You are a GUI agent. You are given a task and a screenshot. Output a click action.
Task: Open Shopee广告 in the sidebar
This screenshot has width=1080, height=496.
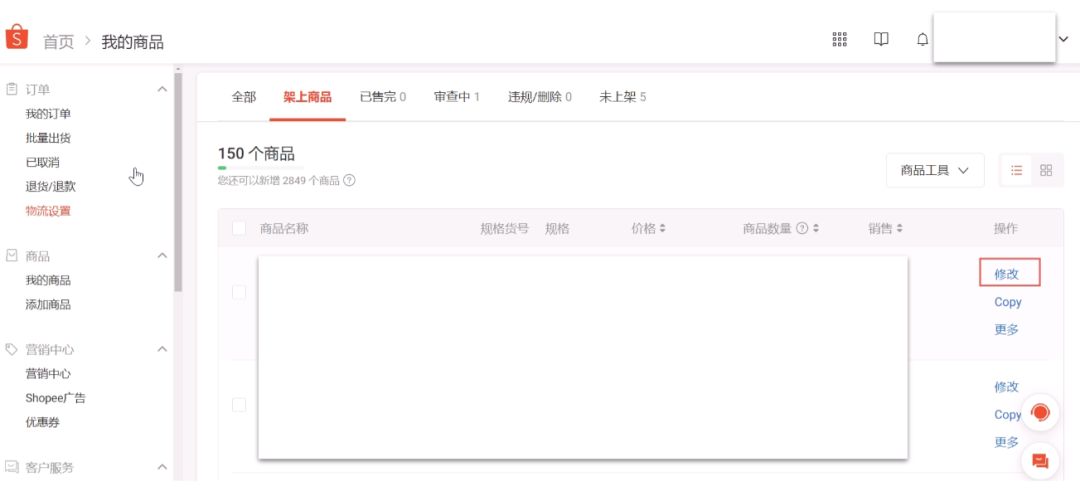(56, 398)
